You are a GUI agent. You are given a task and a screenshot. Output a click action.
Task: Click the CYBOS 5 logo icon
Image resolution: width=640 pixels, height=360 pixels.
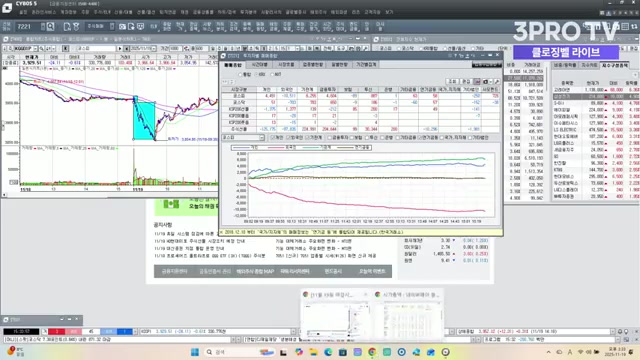pos(7,7)
